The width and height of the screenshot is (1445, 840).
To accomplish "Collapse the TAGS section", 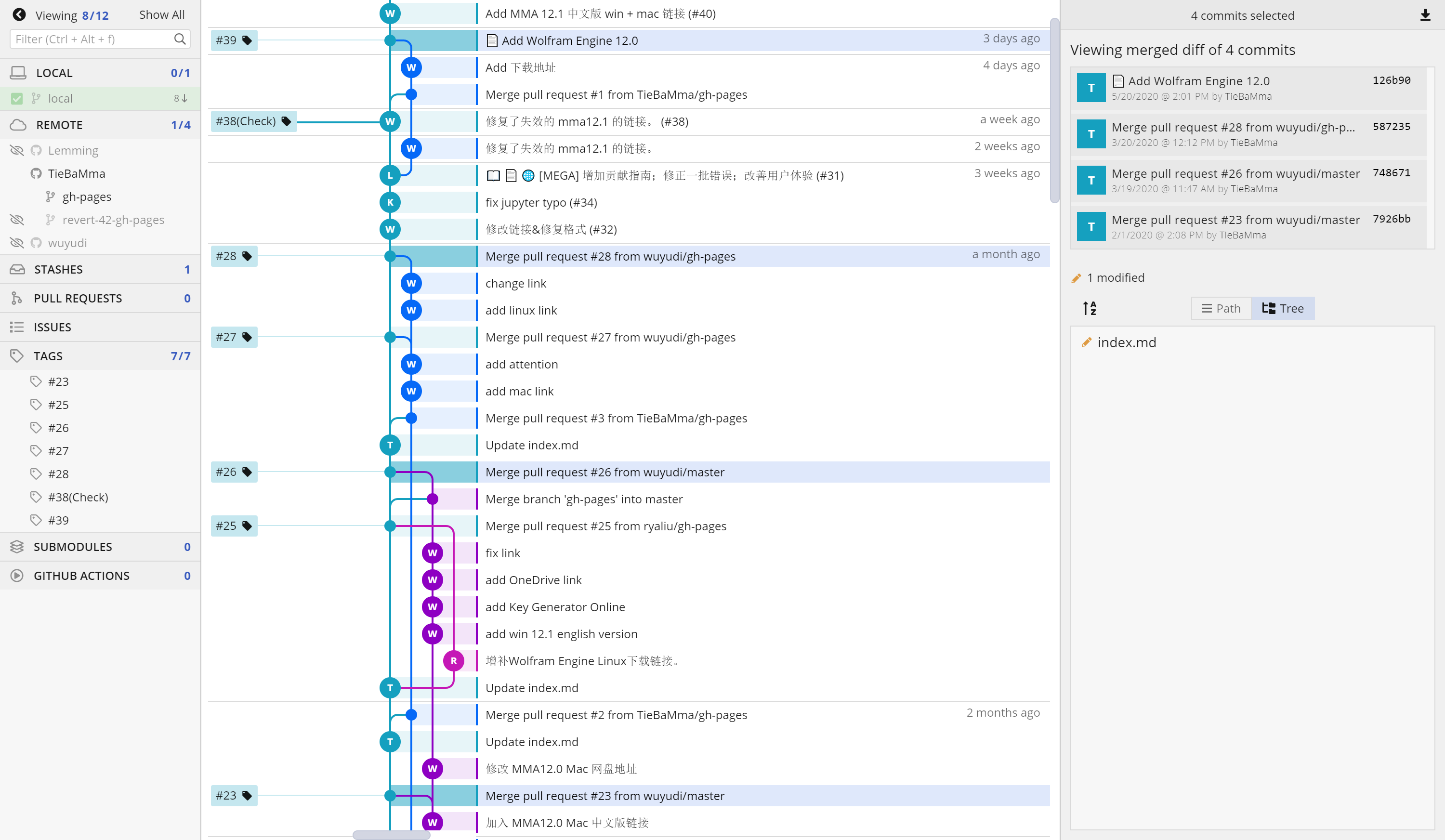I will point(48,355).
